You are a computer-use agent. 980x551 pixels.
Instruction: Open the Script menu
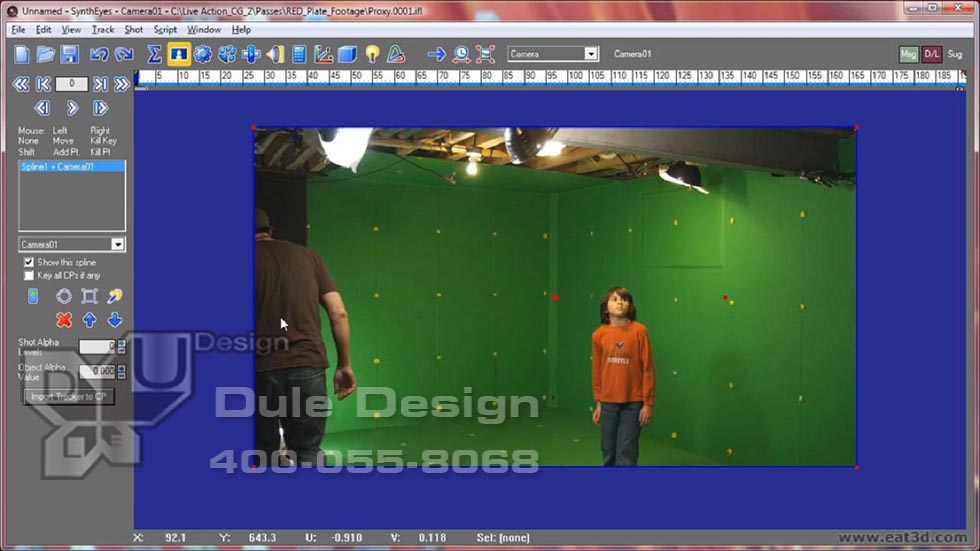tap(165, 30)
